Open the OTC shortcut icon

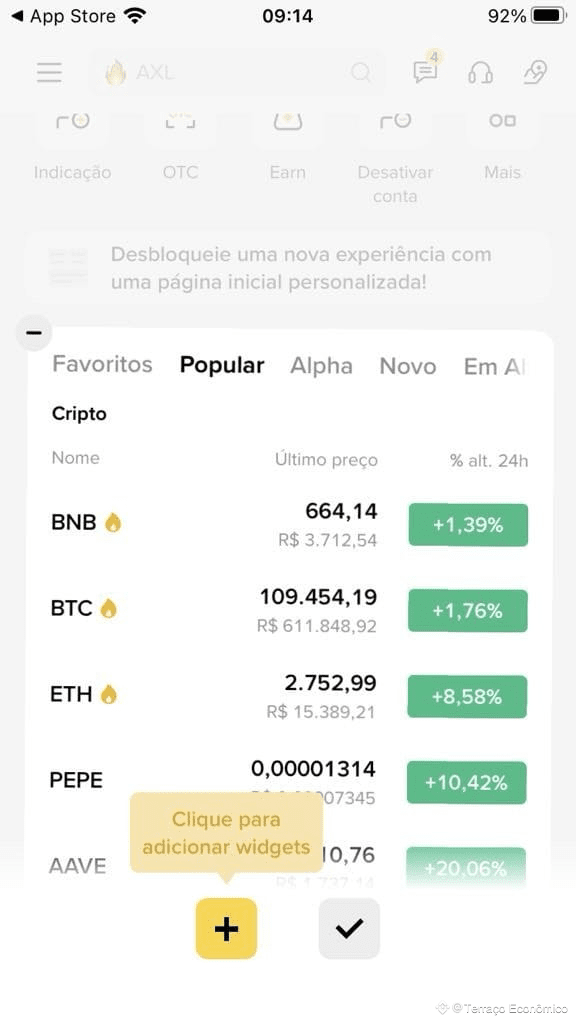[x=180, y=121]
